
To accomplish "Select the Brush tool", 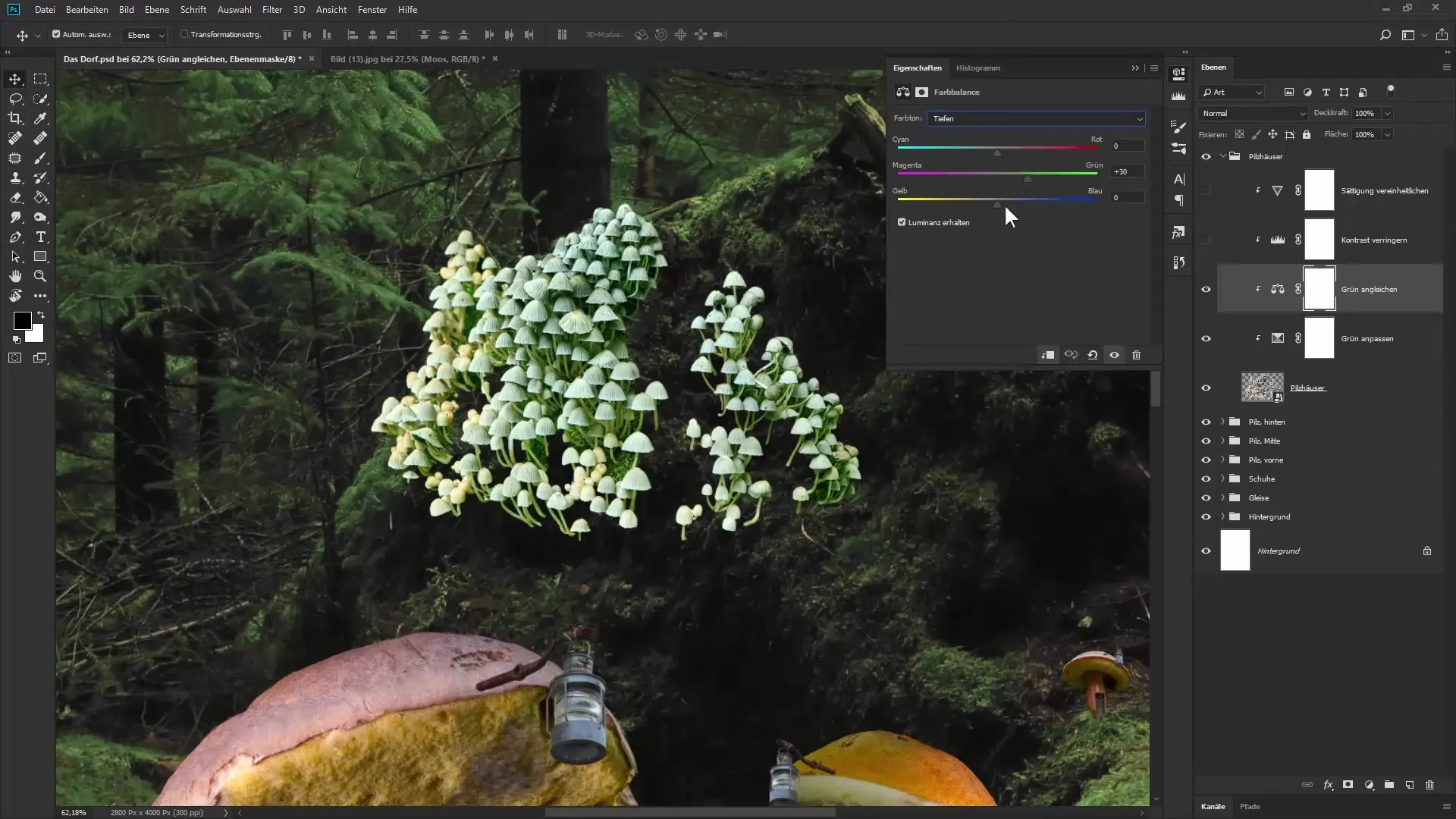I will pos(40,158).
